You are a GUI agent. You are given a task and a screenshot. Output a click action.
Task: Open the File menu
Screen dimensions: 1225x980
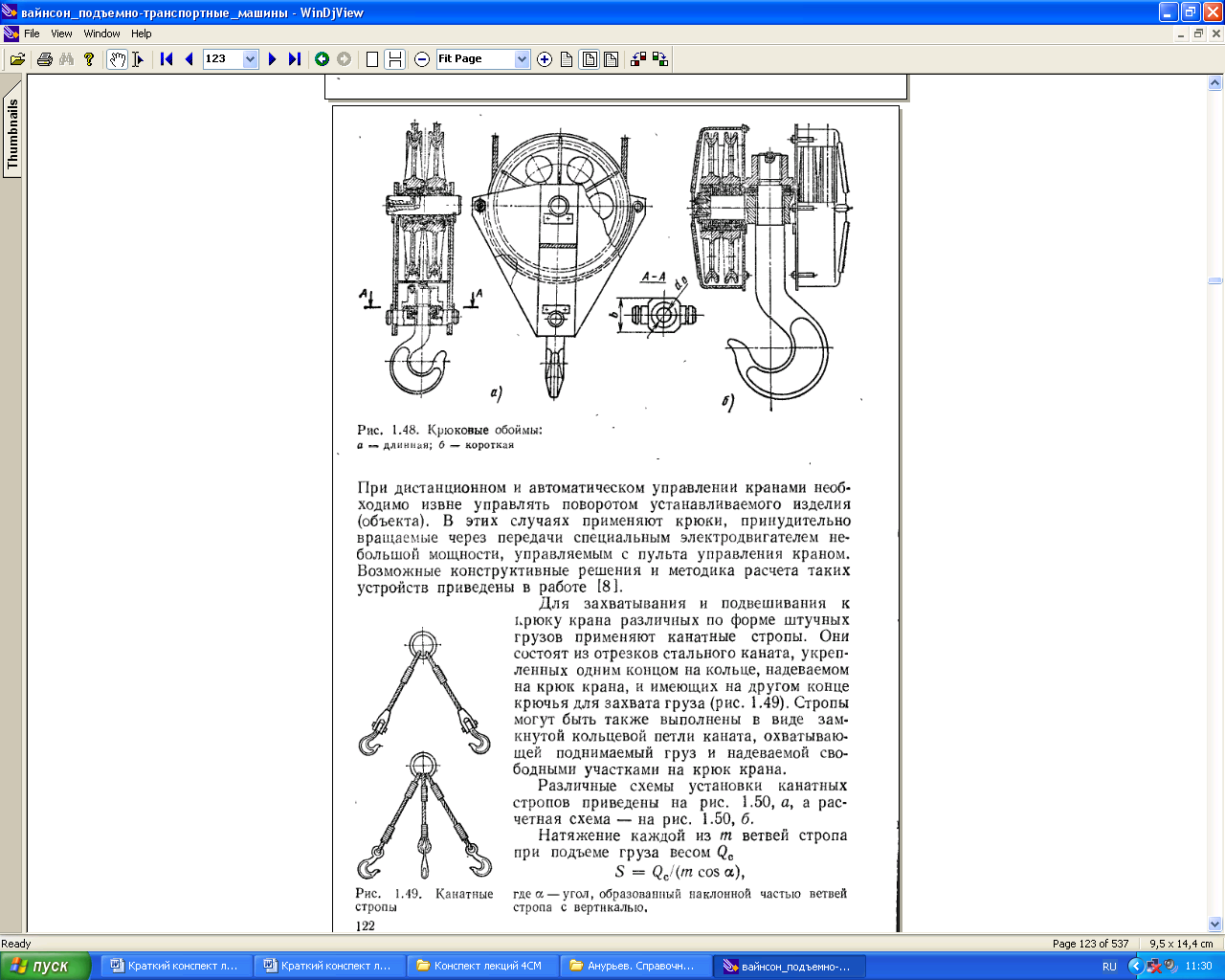click(x=32, y=33)
